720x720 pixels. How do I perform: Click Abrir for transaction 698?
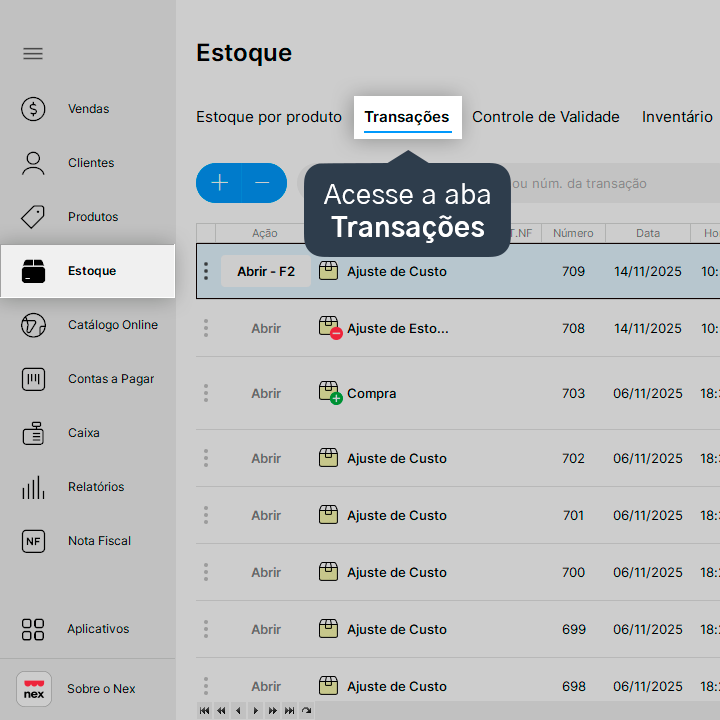coord(266,686)
